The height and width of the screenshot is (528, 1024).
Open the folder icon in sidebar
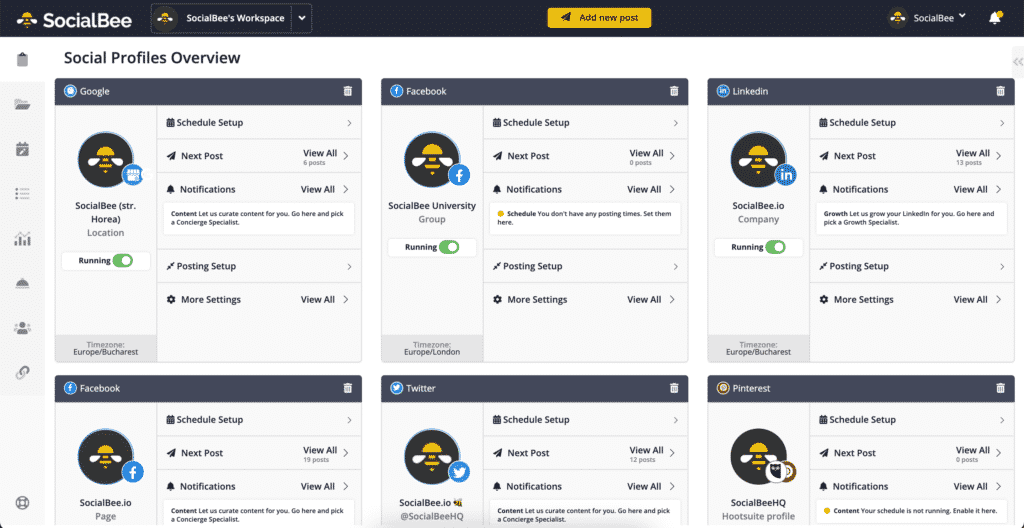pos(23,105)
